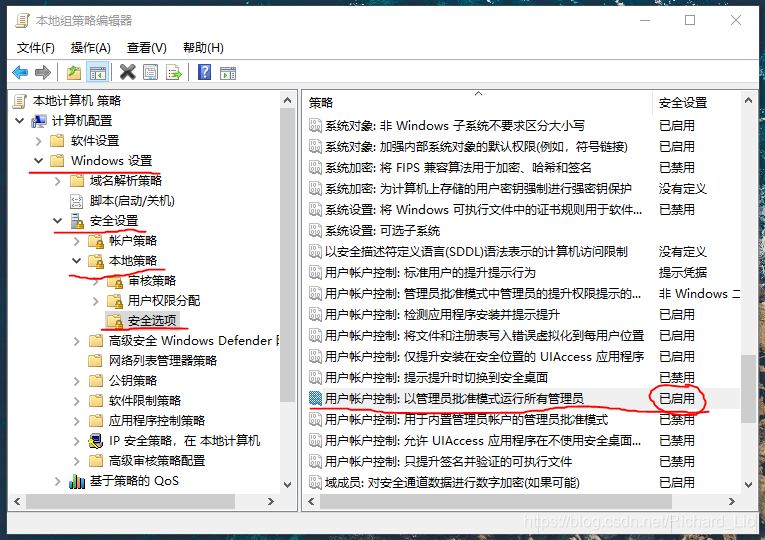Click the tree pane horizontal scroll right arrow

(271, 501)
